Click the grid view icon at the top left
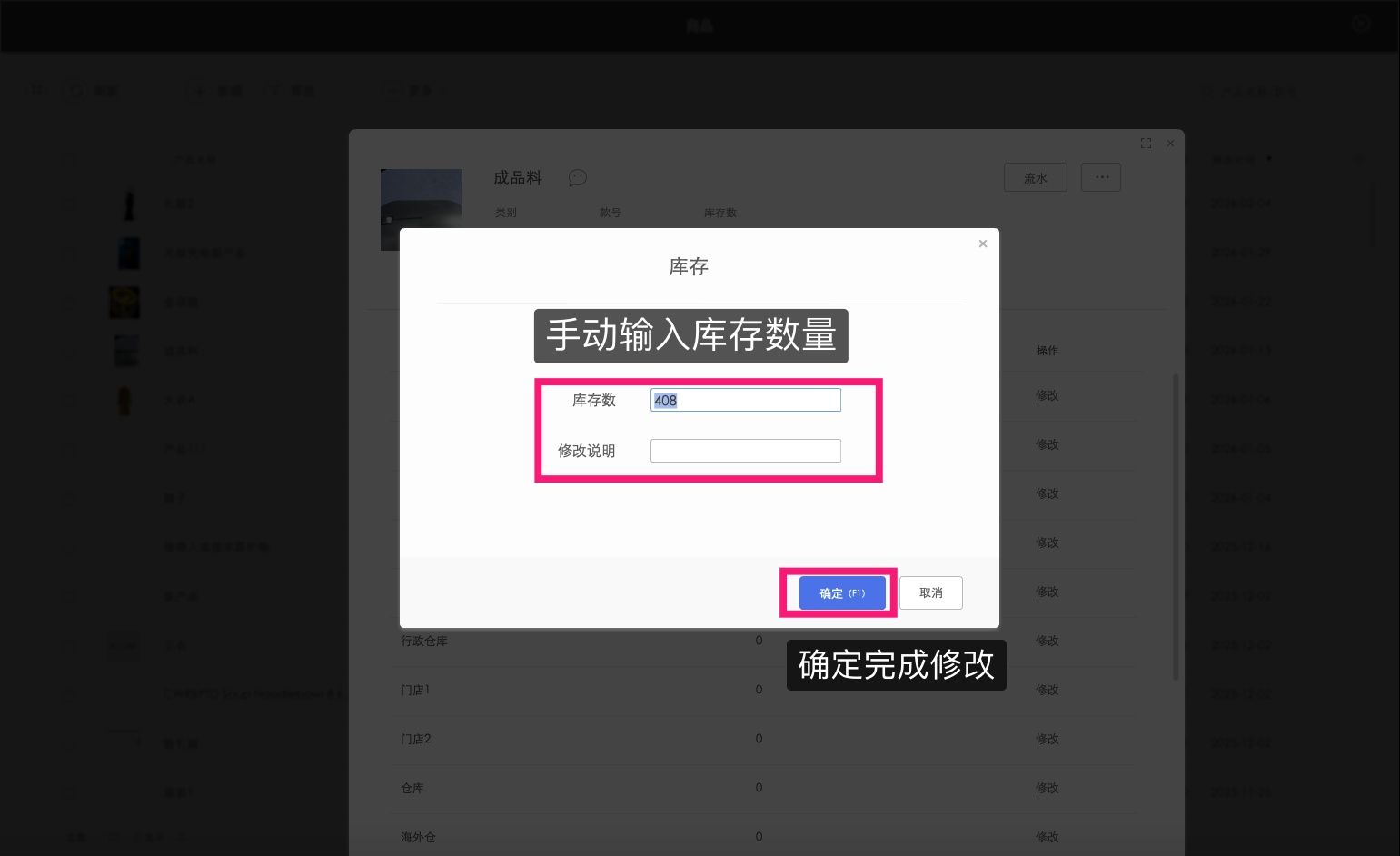 [36, 91]
